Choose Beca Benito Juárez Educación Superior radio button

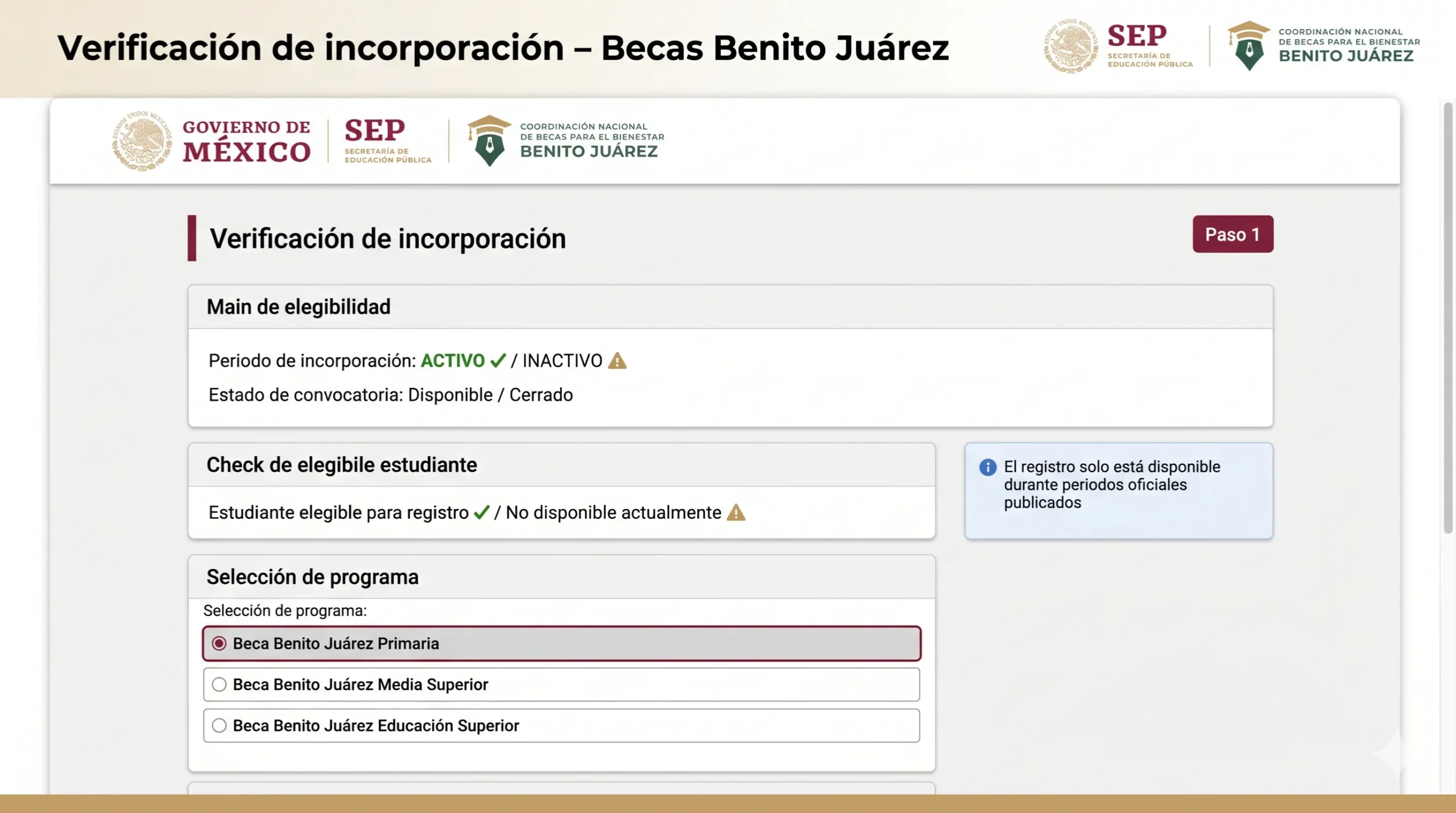pyautogui.click(x=219, y=725)
